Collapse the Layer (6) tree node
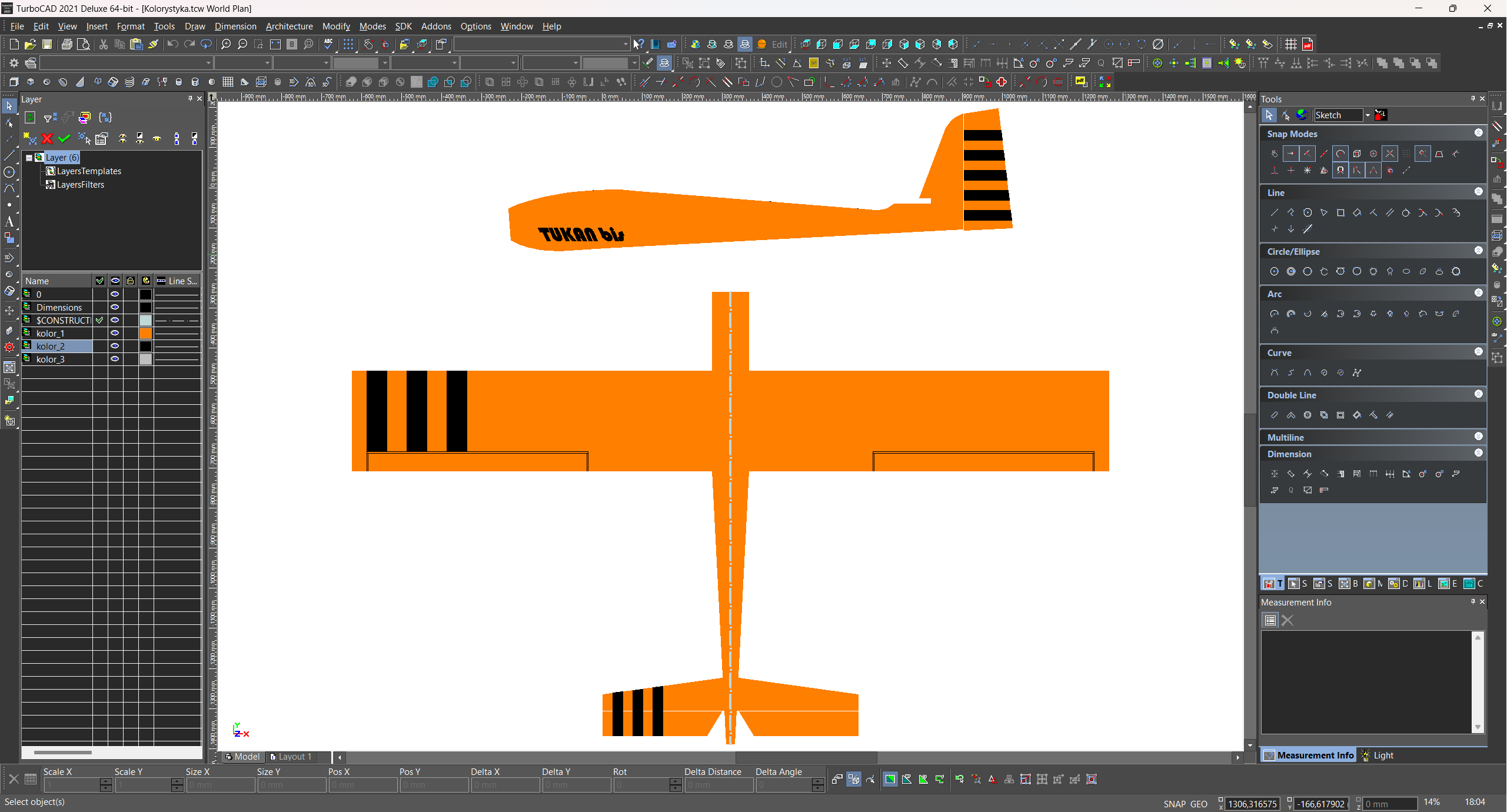Image resolution: width=1507 pixels, height=812 pixels. click(29, 158)
